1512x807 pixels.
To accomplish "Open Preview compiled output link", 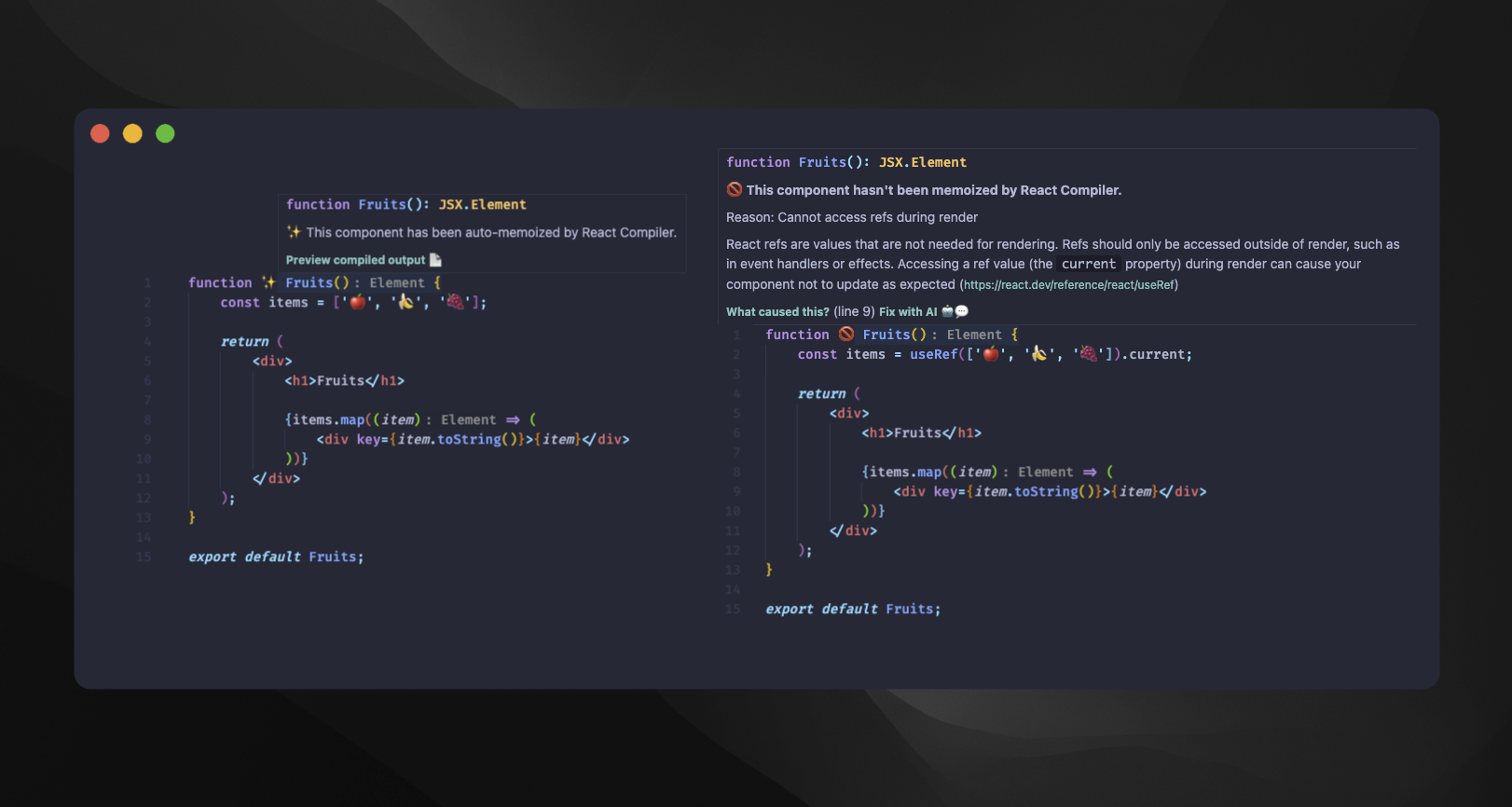I will 355,260.
